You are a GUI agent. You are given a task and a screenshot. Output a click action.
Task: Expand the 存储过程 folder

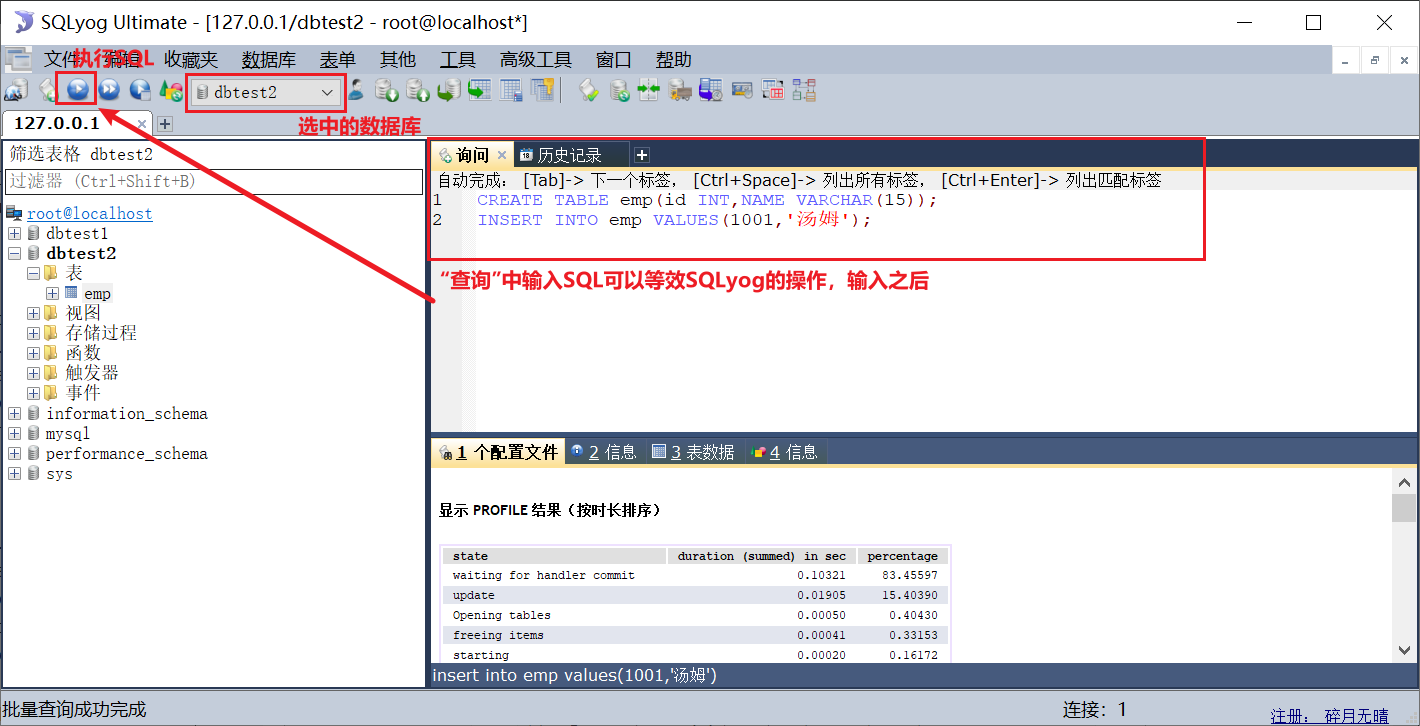click(34, 333)
